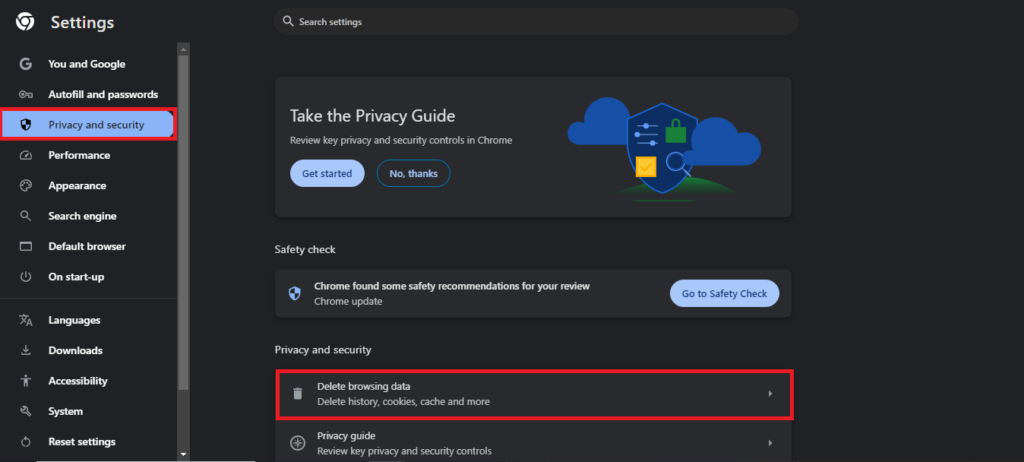Click Go to Safety Check button
1024x462 pixels.
(724, 293)
